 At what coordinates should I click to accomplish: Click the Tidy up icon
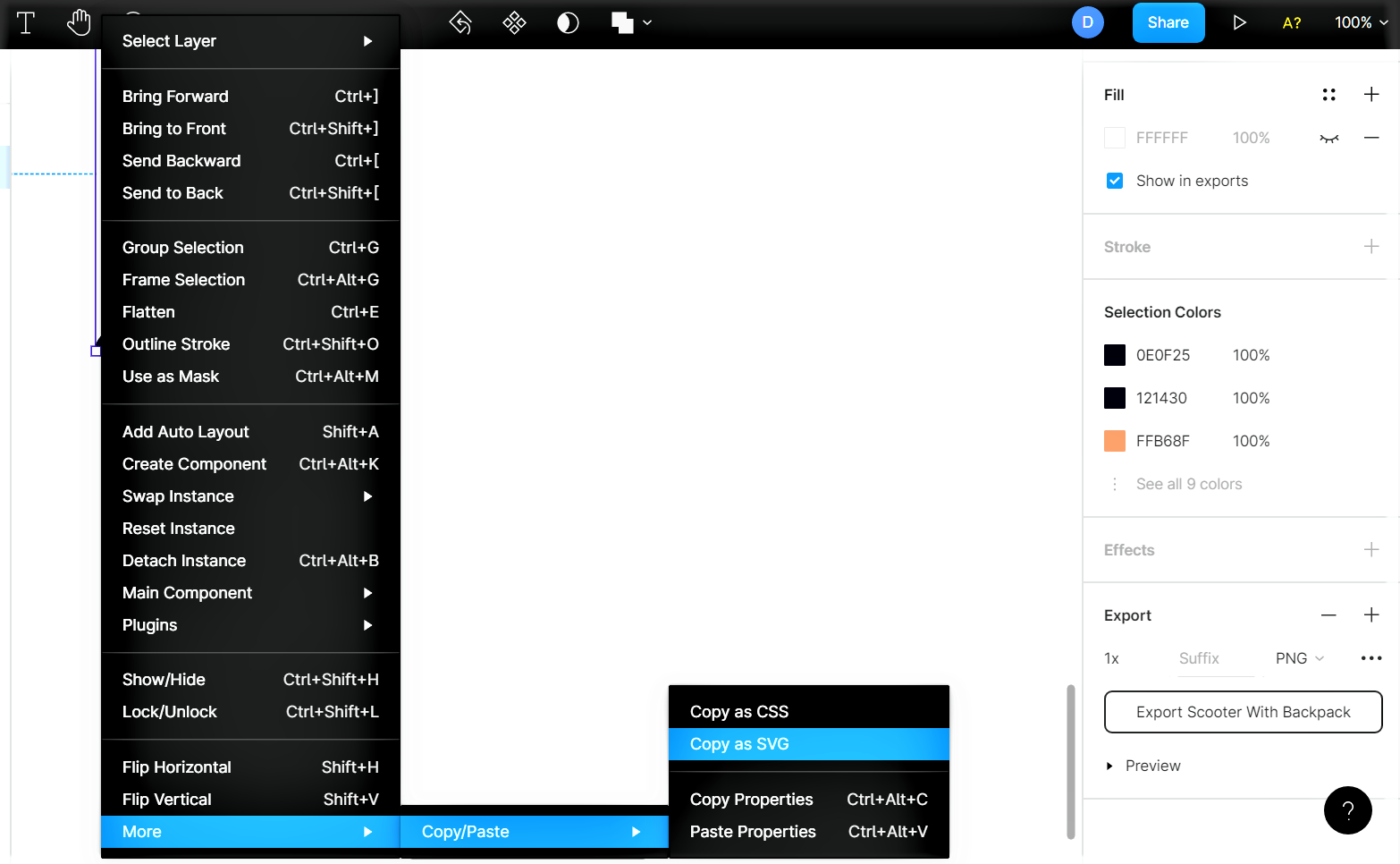tap(514, 22)
